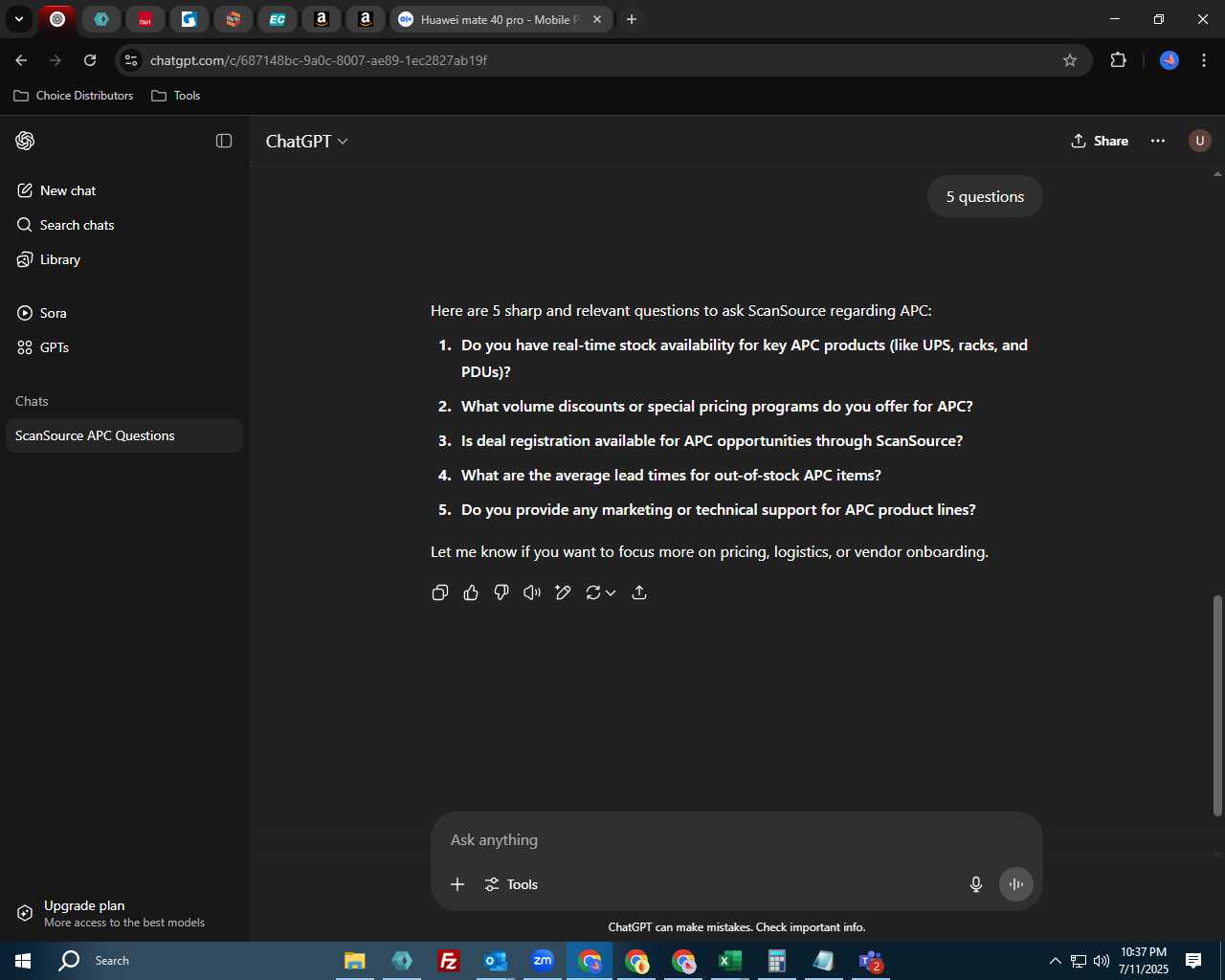This screenshot has height=980, width=1225.
Task: Open File Explorer from taskbar
Action: 355,961
